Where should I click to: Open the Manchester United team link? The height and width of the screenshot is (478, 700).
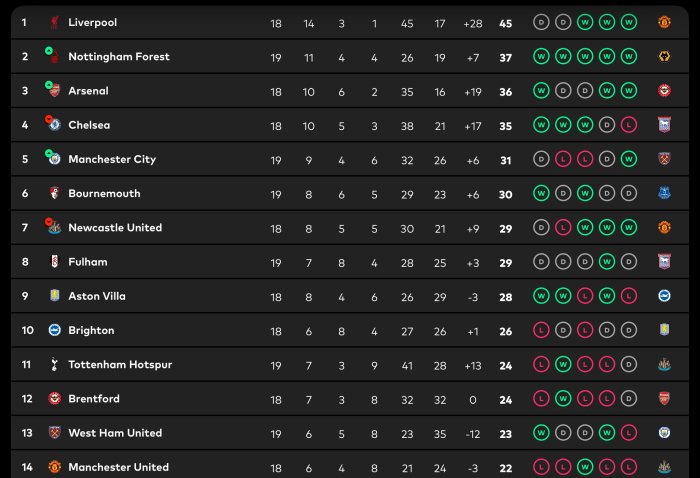click(x=119, y=467)
